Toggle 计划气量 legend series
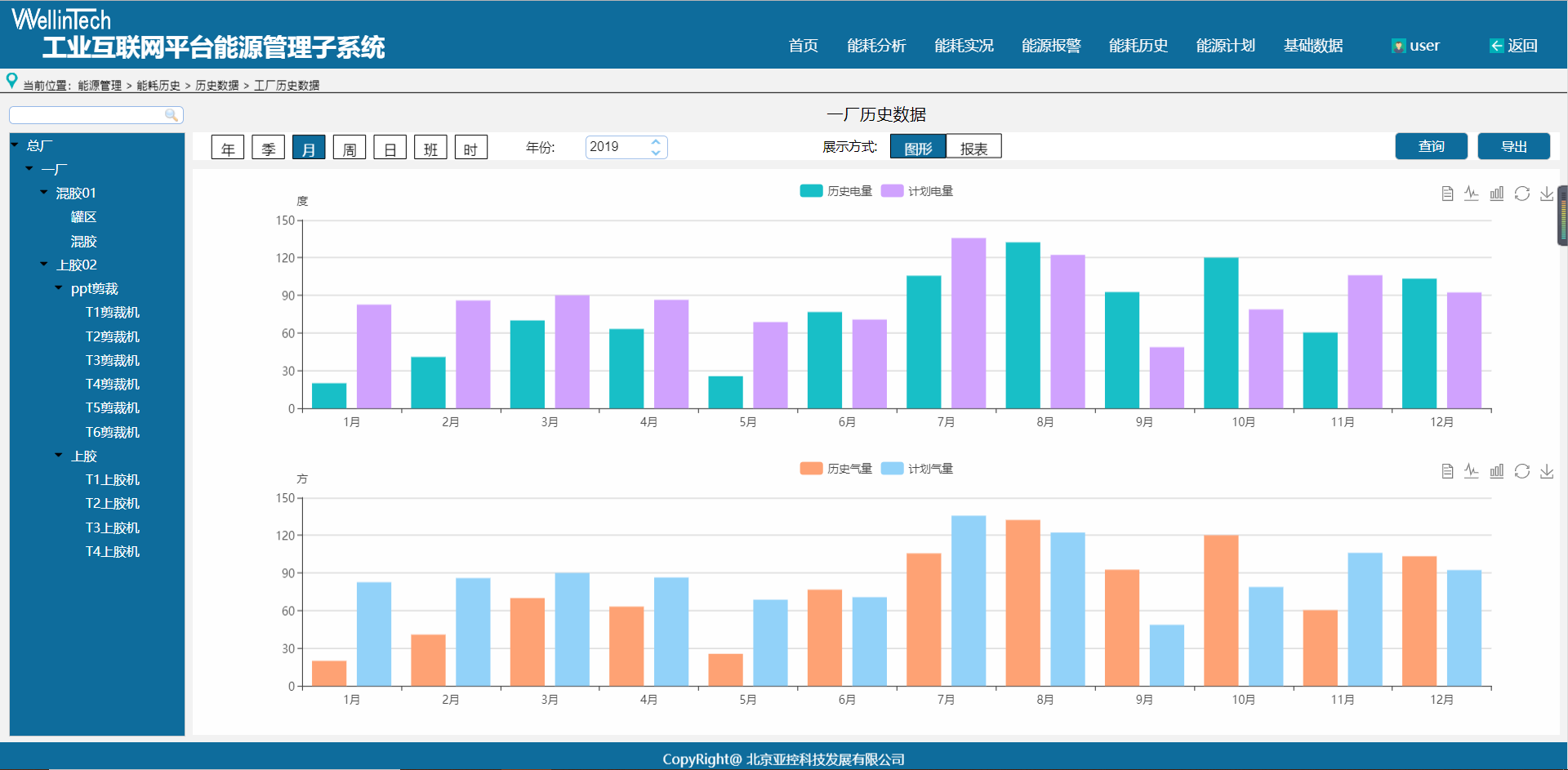Screen dimensions: 1568x770 [x=917, y=469]
